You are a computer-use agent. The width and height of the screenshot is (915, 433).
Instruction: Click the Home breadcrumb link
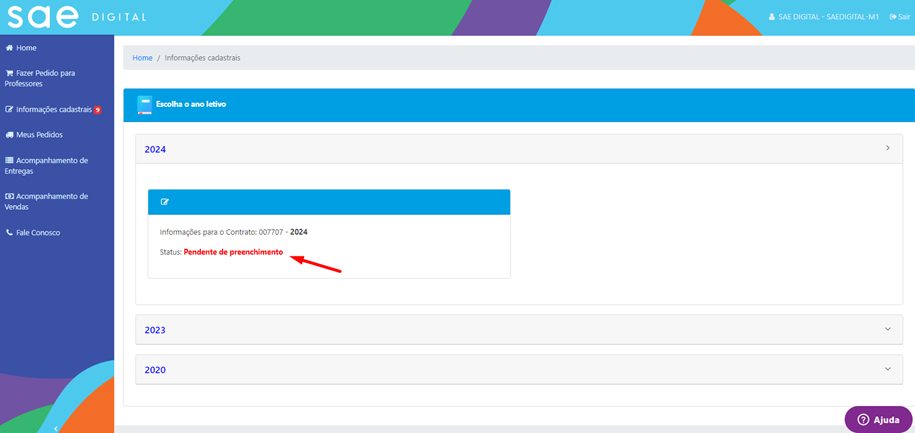142,58
